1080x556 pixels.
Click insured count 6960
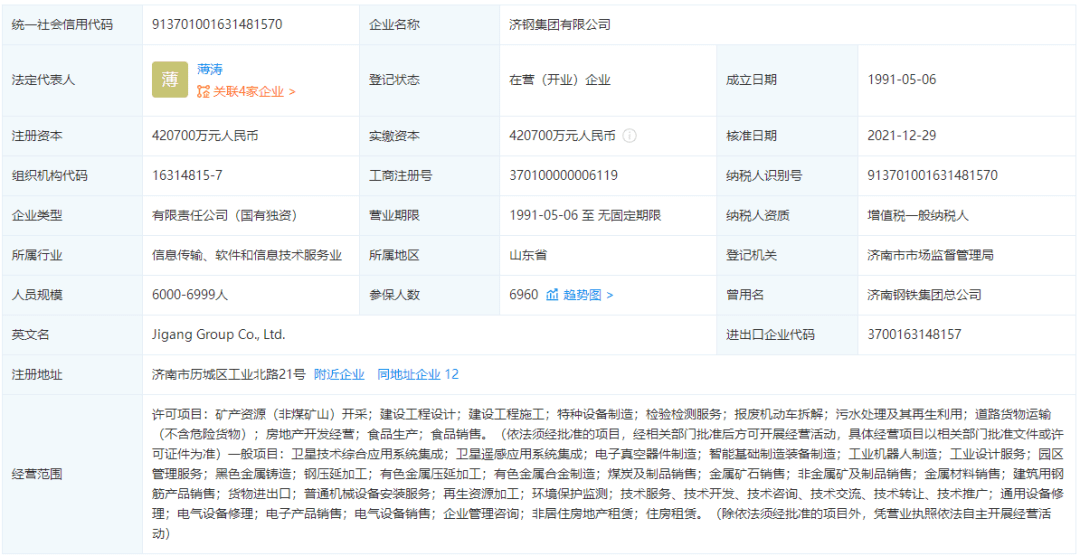click(523, 295)
